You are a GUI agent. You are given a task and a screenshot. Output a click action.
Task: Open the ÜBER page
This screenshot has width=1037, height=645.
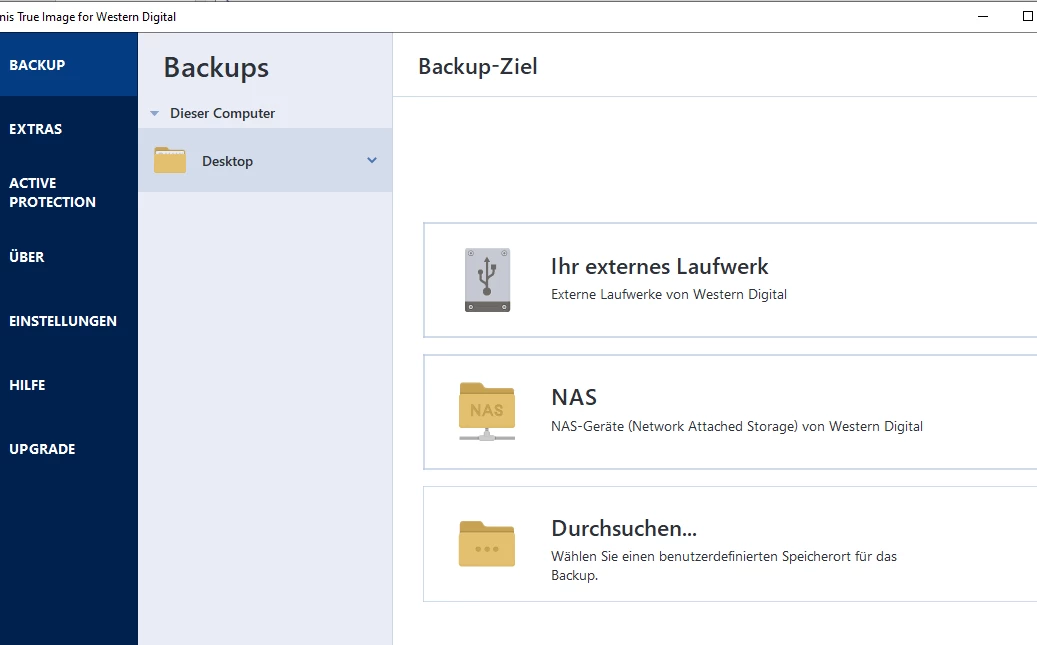[27, 257]
